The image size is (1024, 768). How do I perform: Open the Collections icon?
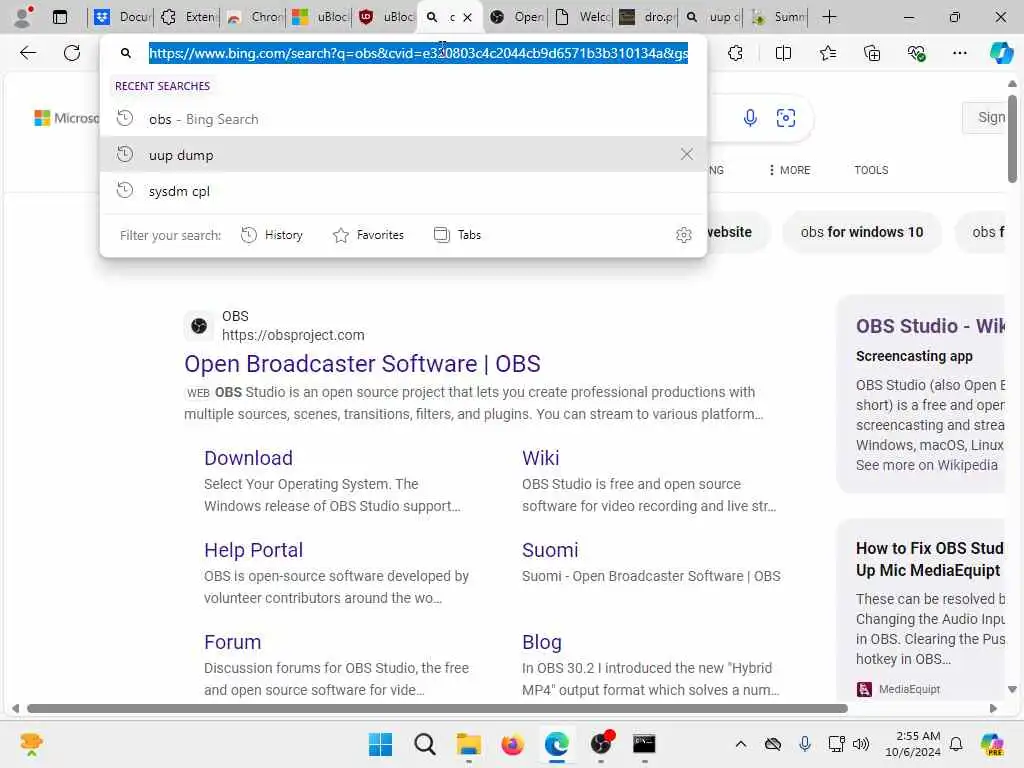[872, 53]
